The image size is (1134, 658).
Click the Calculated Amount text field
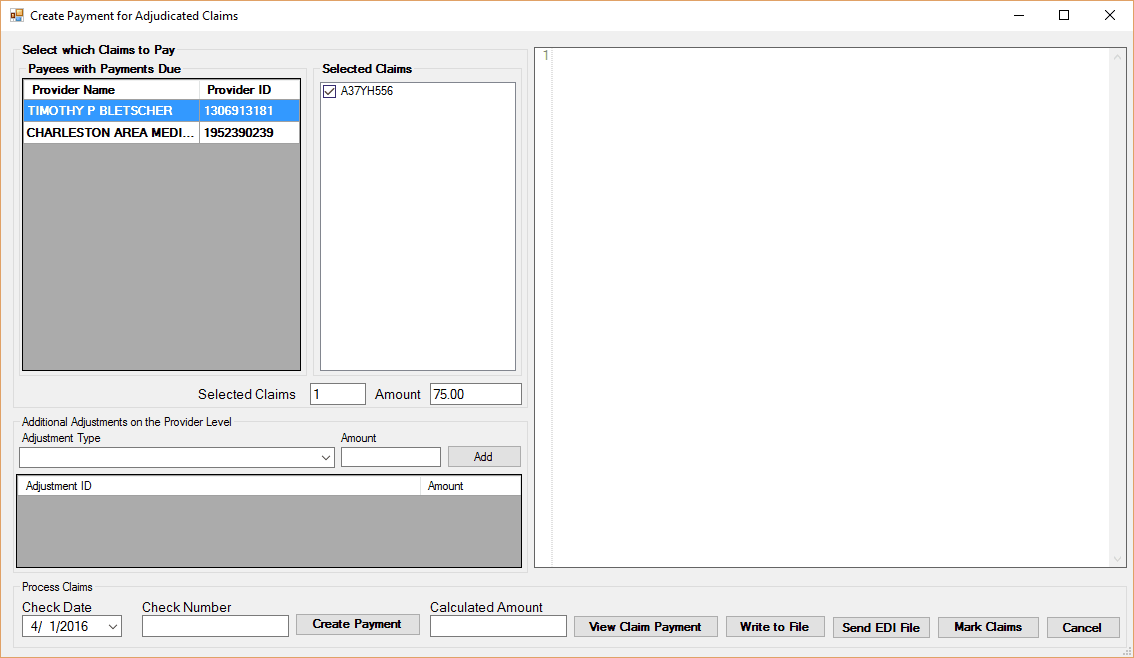[x=498, y=626]
